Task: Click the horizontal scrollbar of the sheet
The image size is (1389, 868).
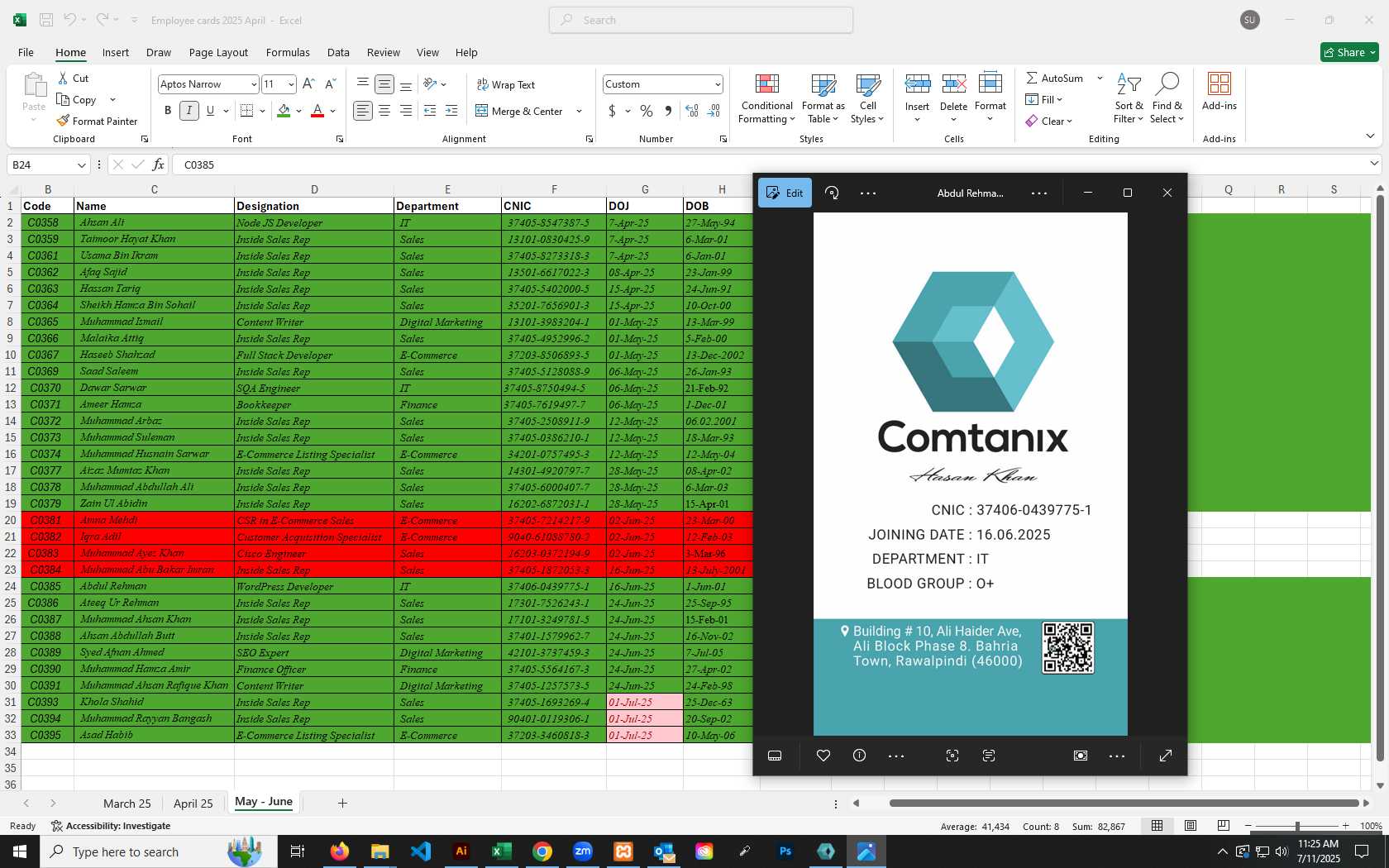Action: [1124, 803]
